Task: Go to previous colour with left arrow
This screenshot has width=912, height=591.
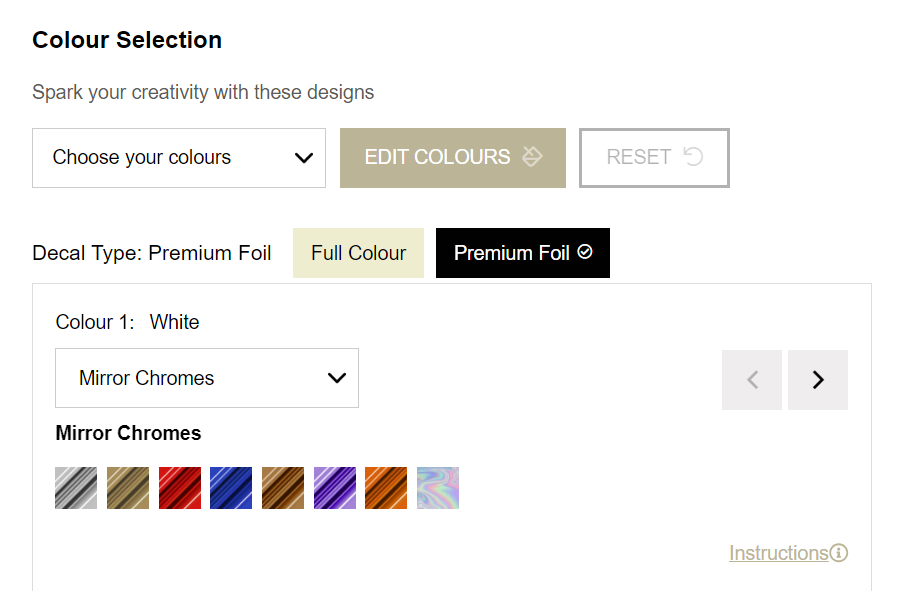Action: [x=752, y=380]
